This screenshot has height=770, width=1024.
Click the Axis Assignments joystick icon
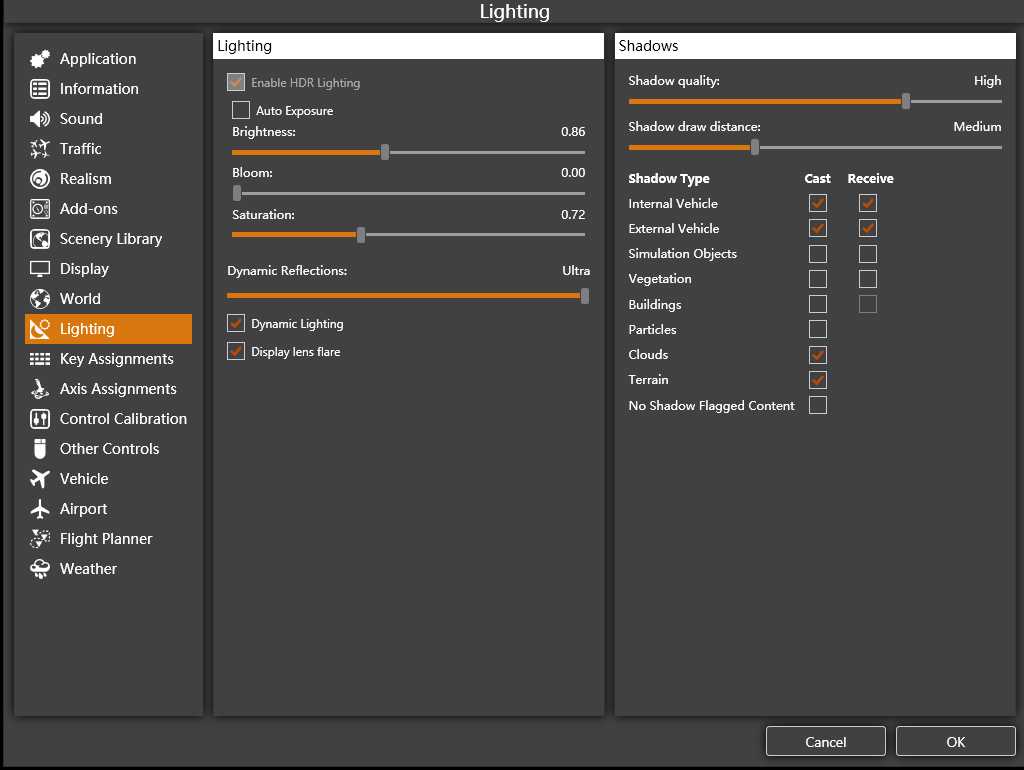pos(40,389)
